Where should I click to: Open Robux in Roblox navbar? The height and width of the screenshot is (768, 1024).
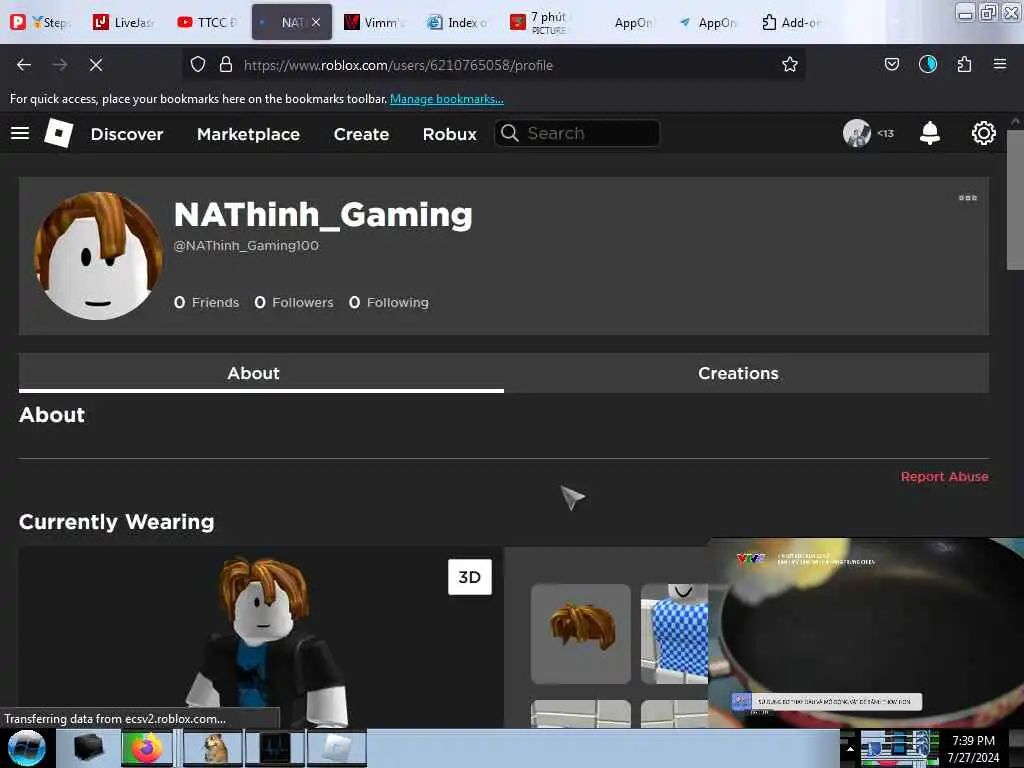click(449, 134)
